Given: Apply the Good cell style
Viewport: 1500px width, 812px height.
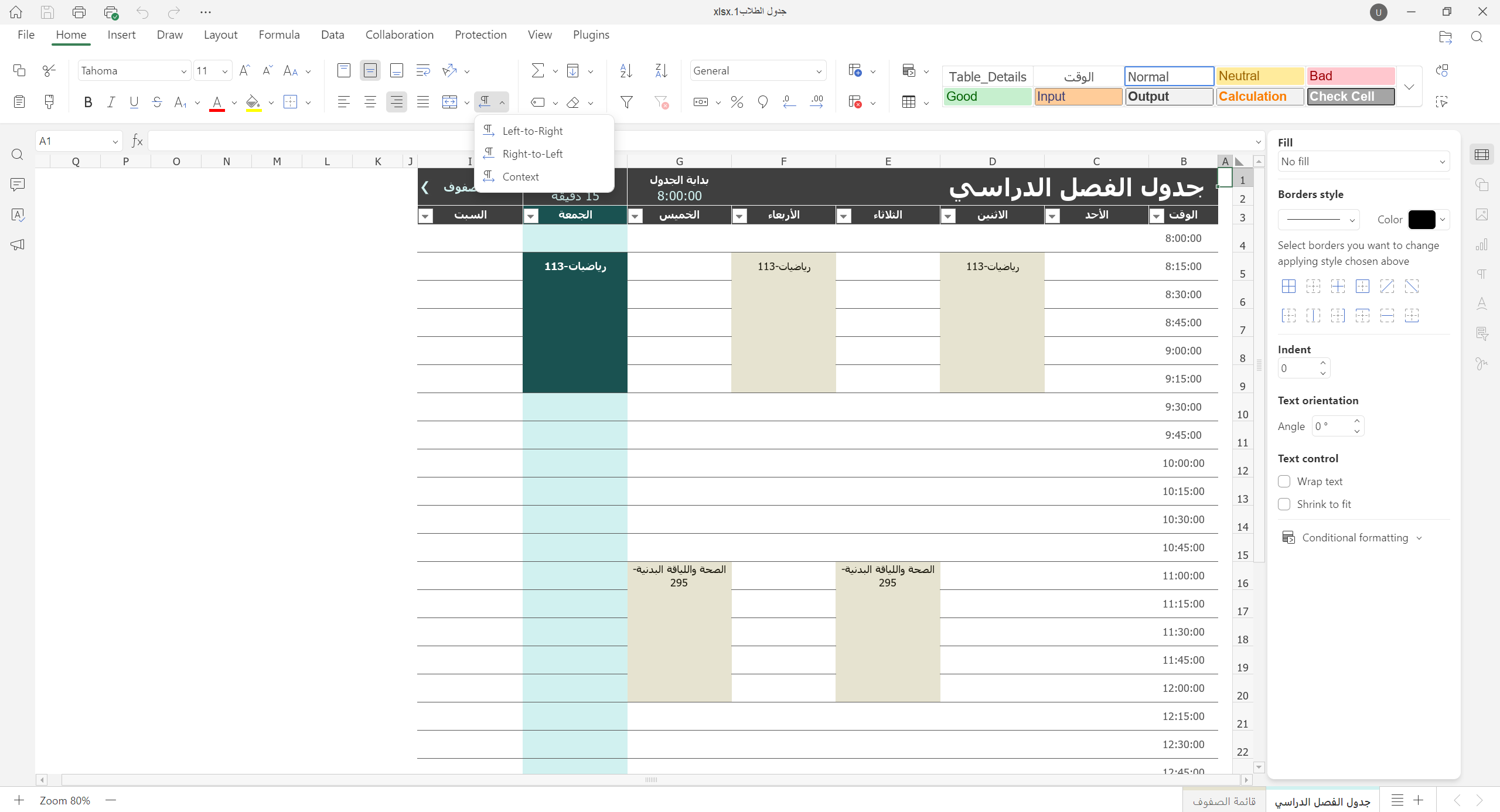Looking at the screenshot, I should [x=987, y=97].
